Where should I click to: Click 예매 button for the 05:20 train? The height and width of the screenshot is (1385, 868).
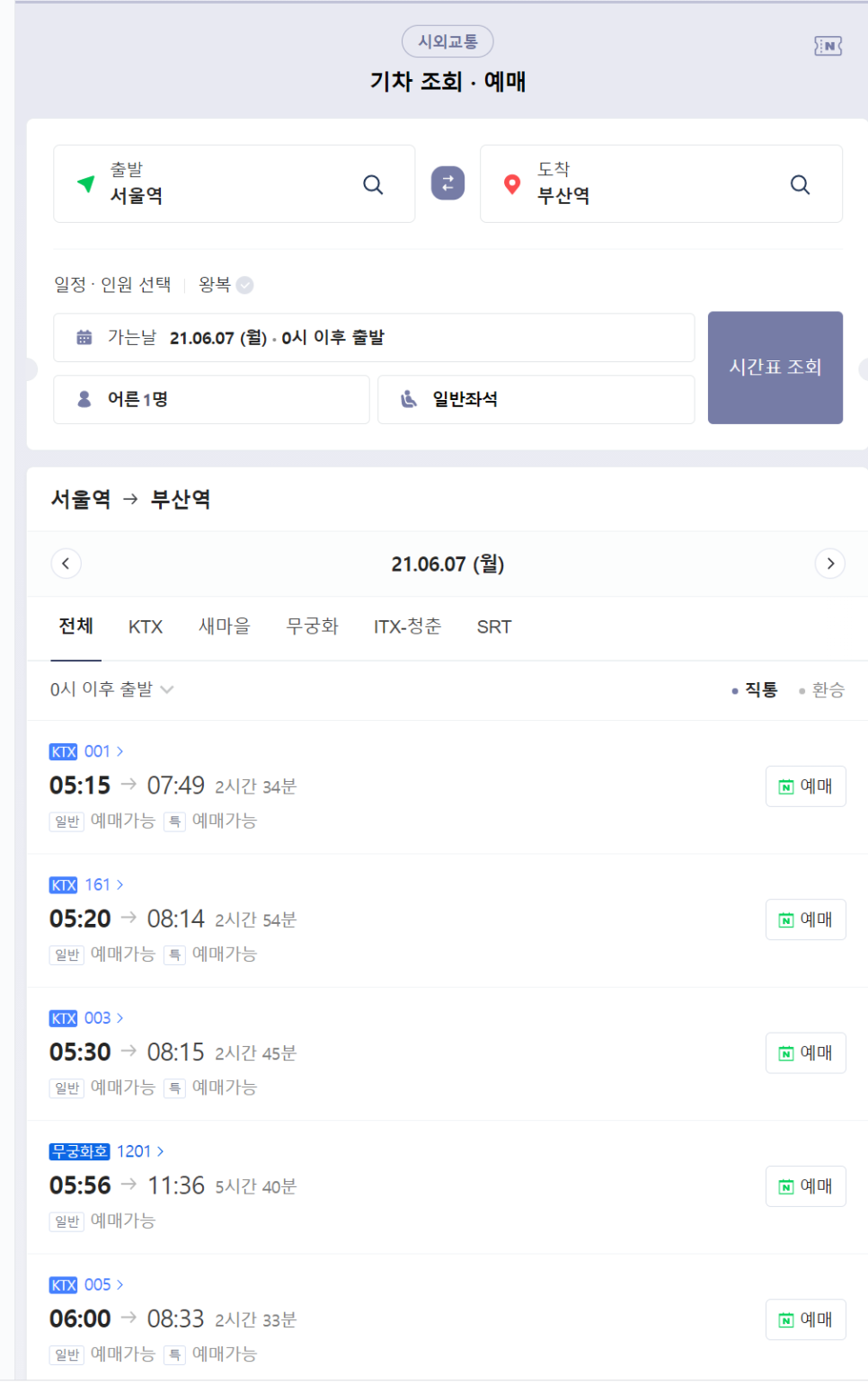click(x=806, y=919)
